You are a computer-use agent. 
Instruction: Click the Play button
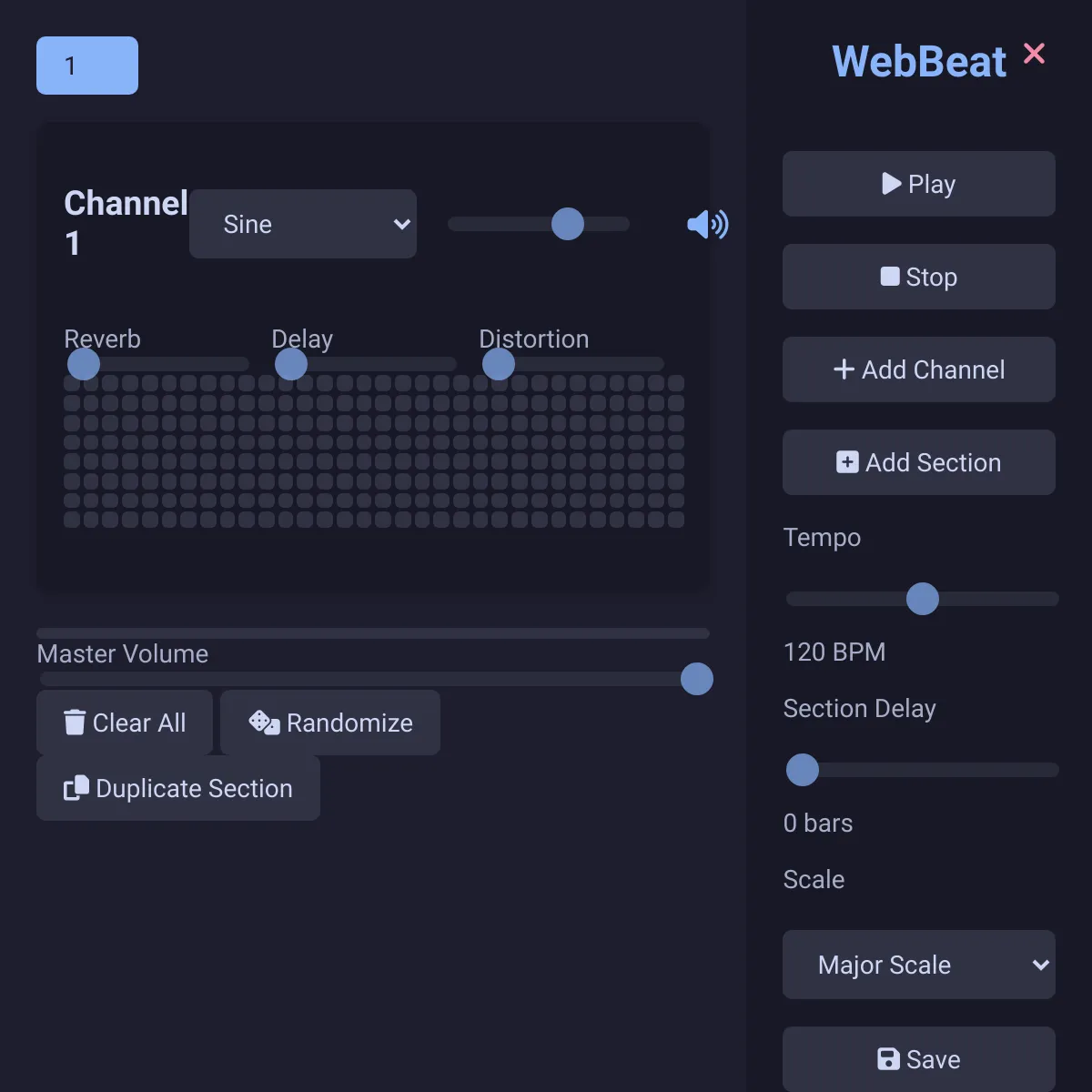[x=919, y=184]
